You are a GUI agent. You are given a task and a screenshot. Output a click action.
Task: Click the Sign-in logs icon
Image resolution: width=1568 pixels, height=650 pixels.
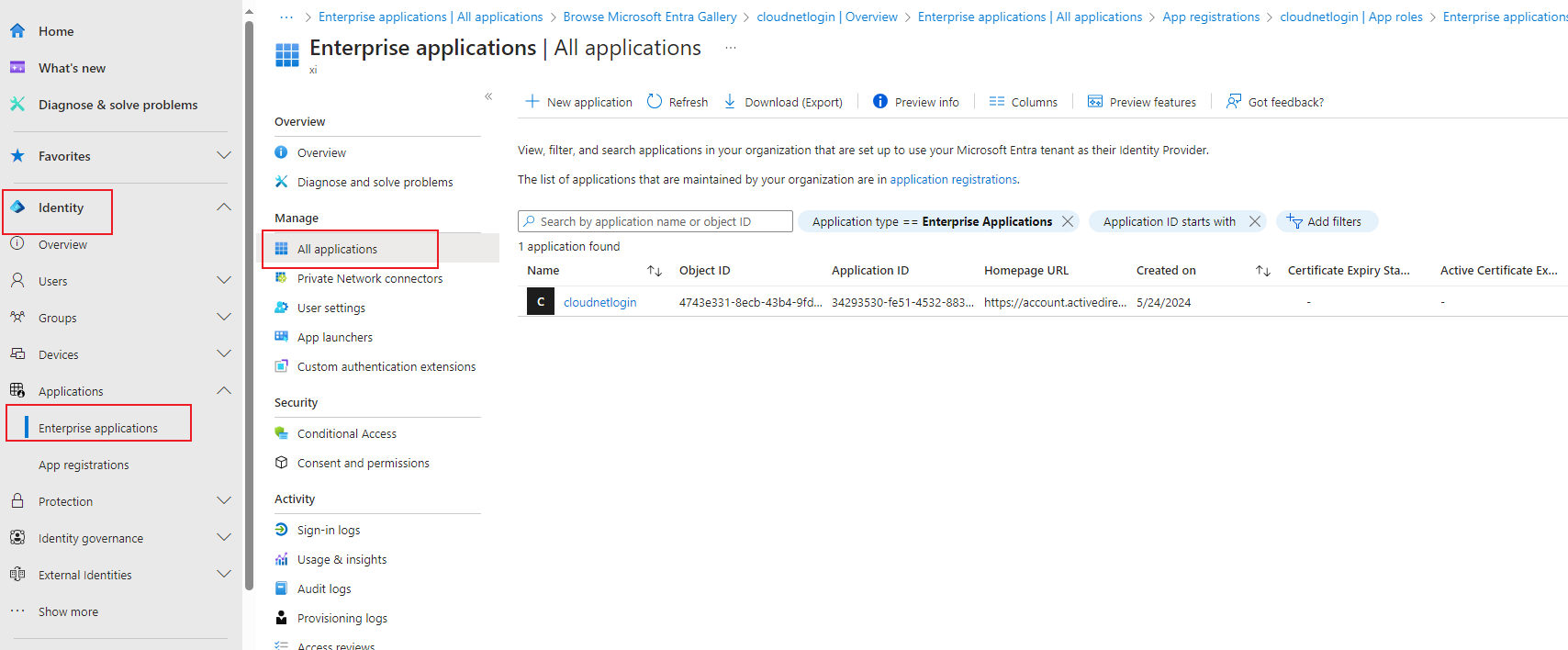[x=282, y=530]
